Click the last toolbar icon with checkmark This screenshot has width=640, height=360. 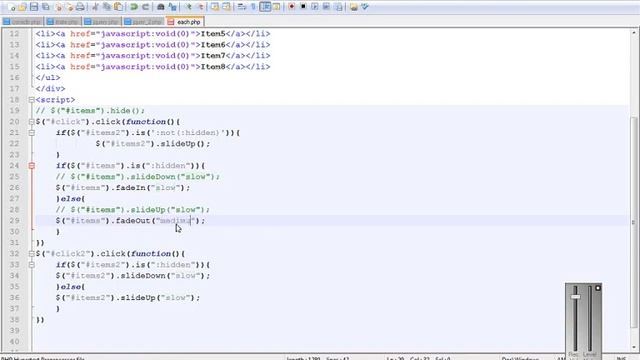365,7
